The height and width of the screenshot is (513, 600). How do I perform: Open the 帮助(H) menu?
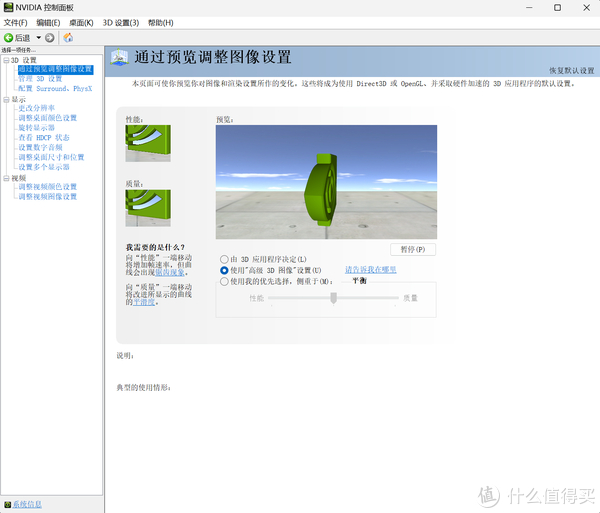[x=161, y=23]
